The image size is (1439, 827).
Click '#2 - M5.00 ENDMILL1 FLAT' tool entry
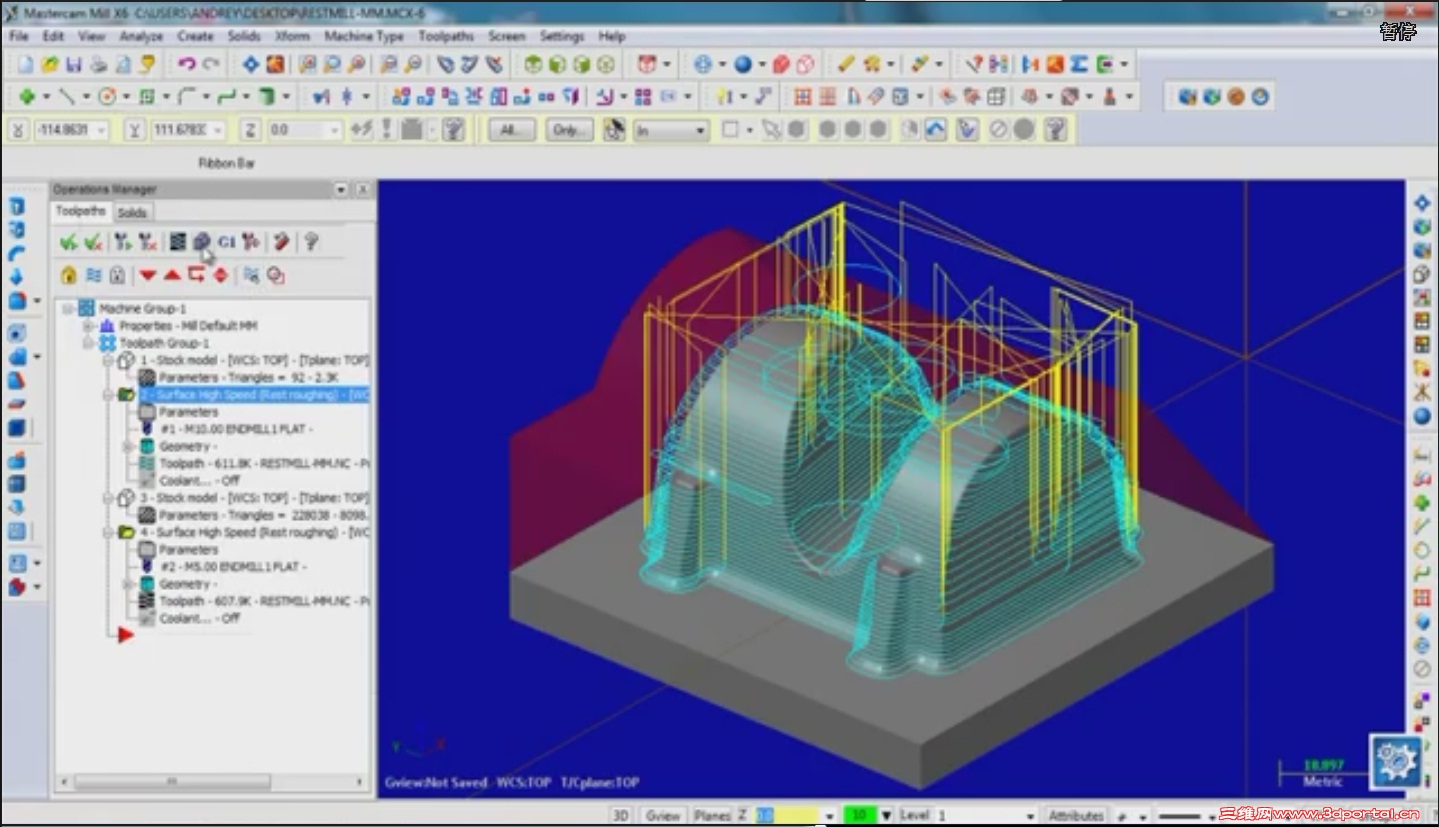coord(234,567)
